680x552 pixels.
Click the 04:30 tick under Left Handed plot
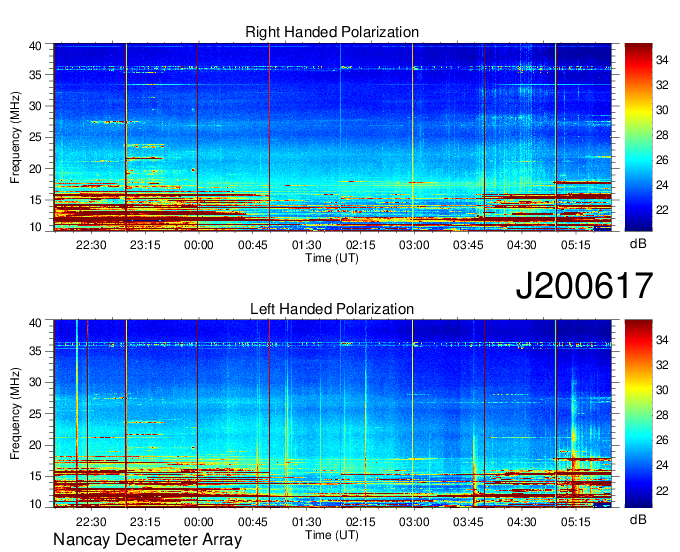point(522,522)
